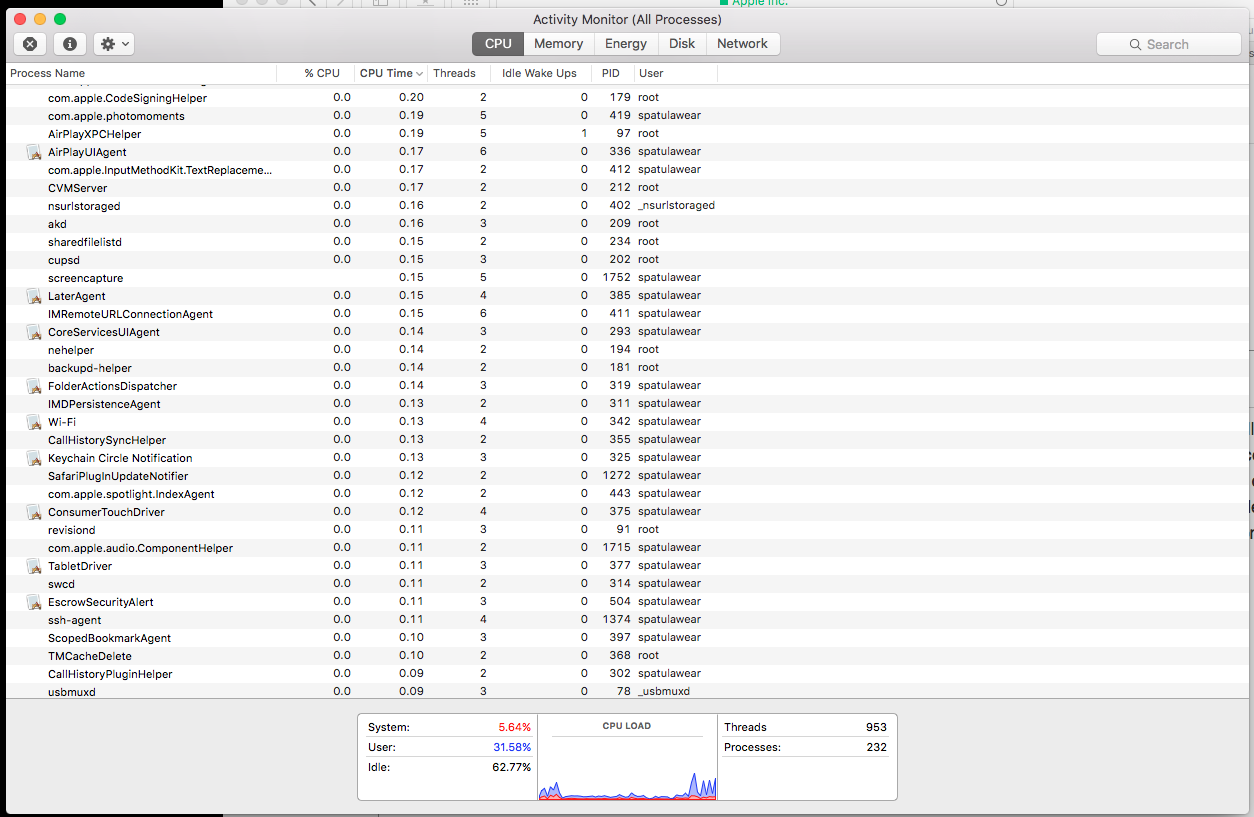Click the TabletDriver process icon
Screen dimensions: 1254x817
click(34, 566)
